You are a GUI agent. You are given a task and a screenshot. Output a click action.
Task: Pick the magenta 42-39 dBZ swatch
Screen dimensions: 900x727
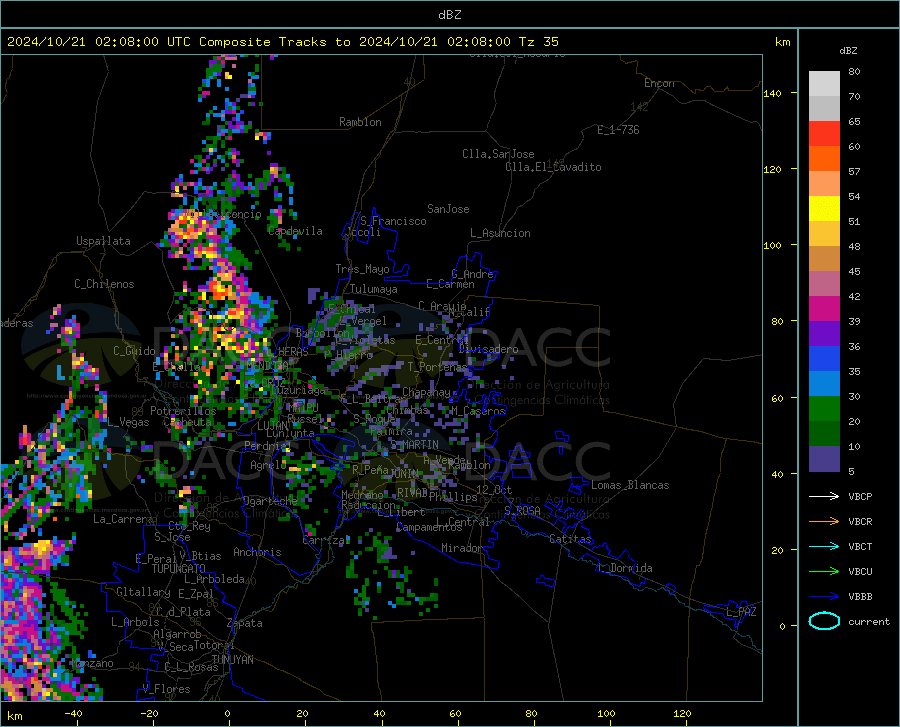tap(824, 309)
